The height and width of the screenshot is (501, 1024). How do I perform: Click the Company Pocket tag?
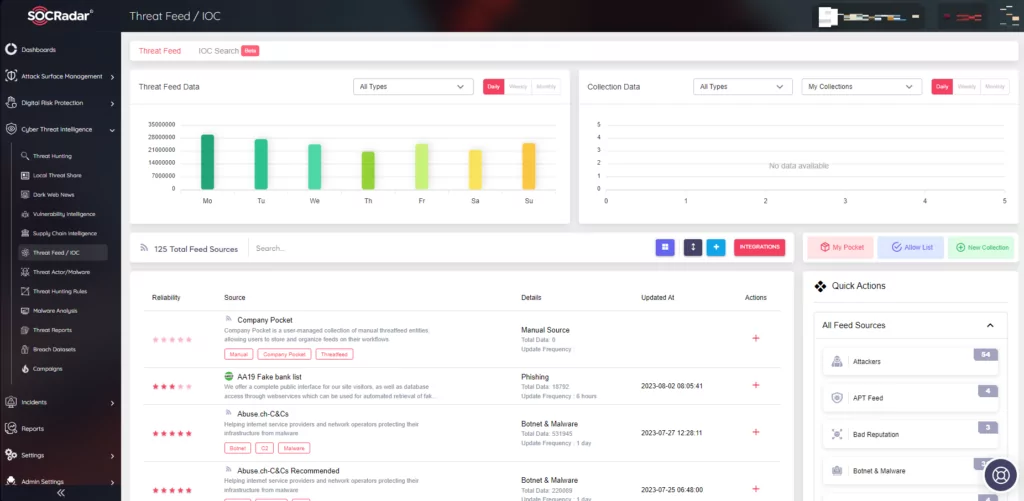pos(284,354)
